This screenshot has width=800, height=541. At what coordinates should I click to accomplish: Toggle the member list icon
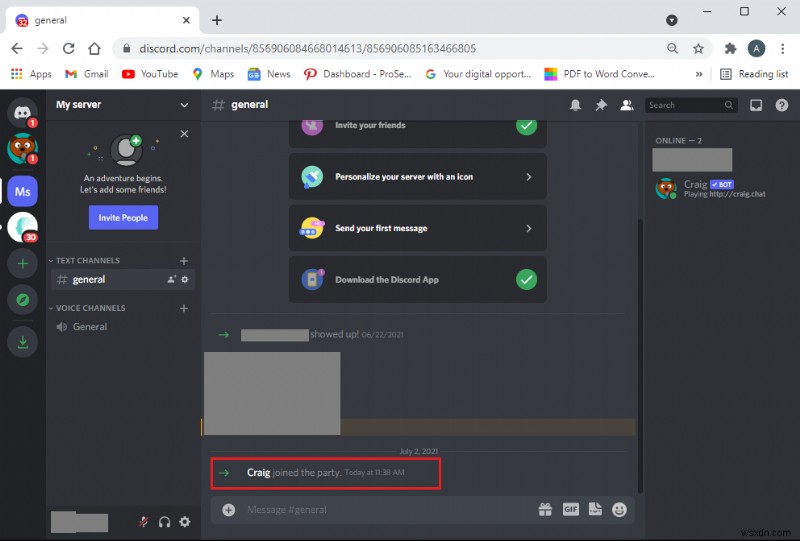pyautogui.click(x=627, y=105)
